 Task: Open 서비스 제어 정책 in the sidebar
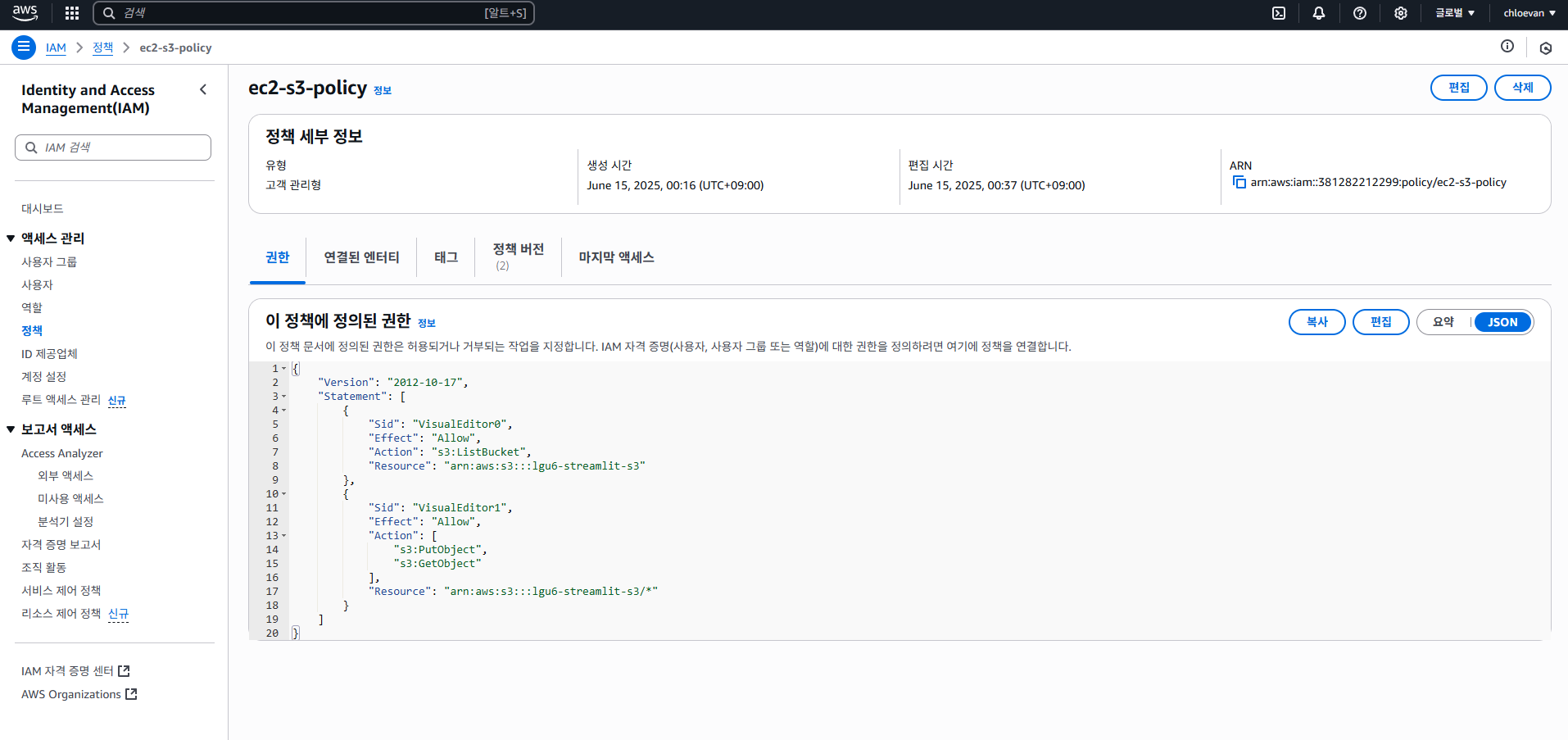click(x=61, y=591)
